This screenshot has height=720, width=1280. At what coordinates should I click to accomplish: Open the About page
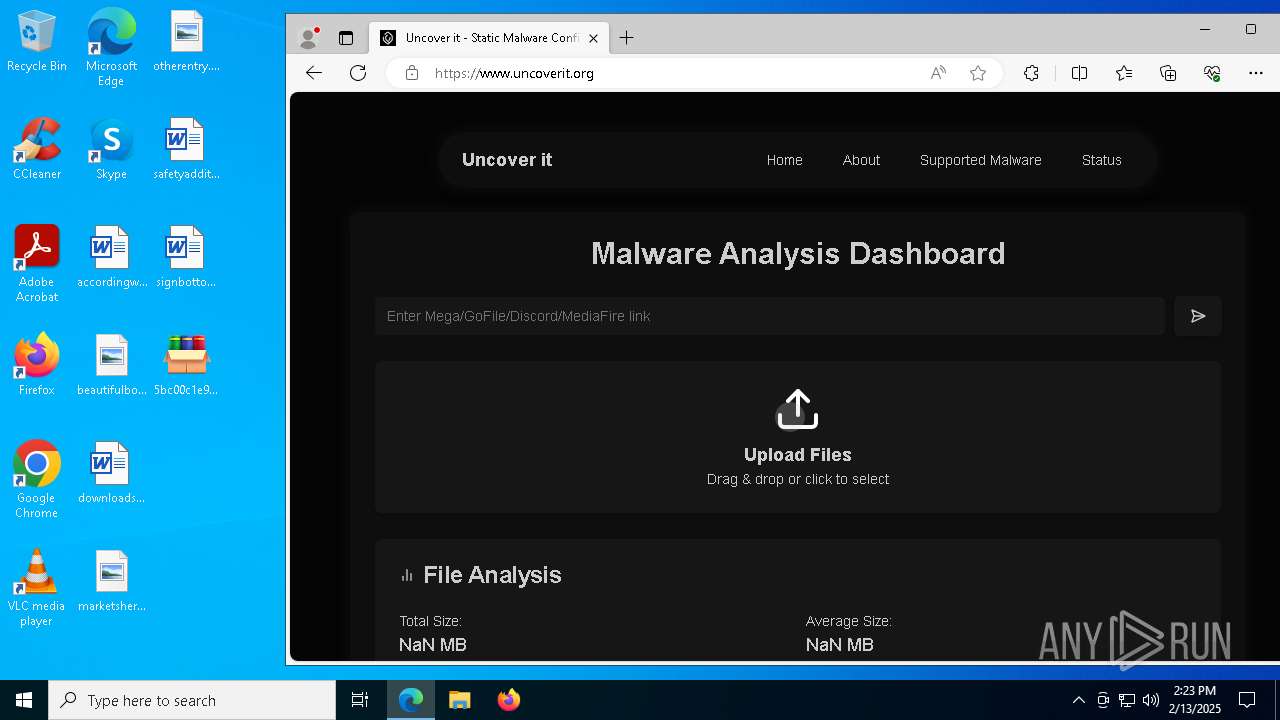click(x=861, y=160)
